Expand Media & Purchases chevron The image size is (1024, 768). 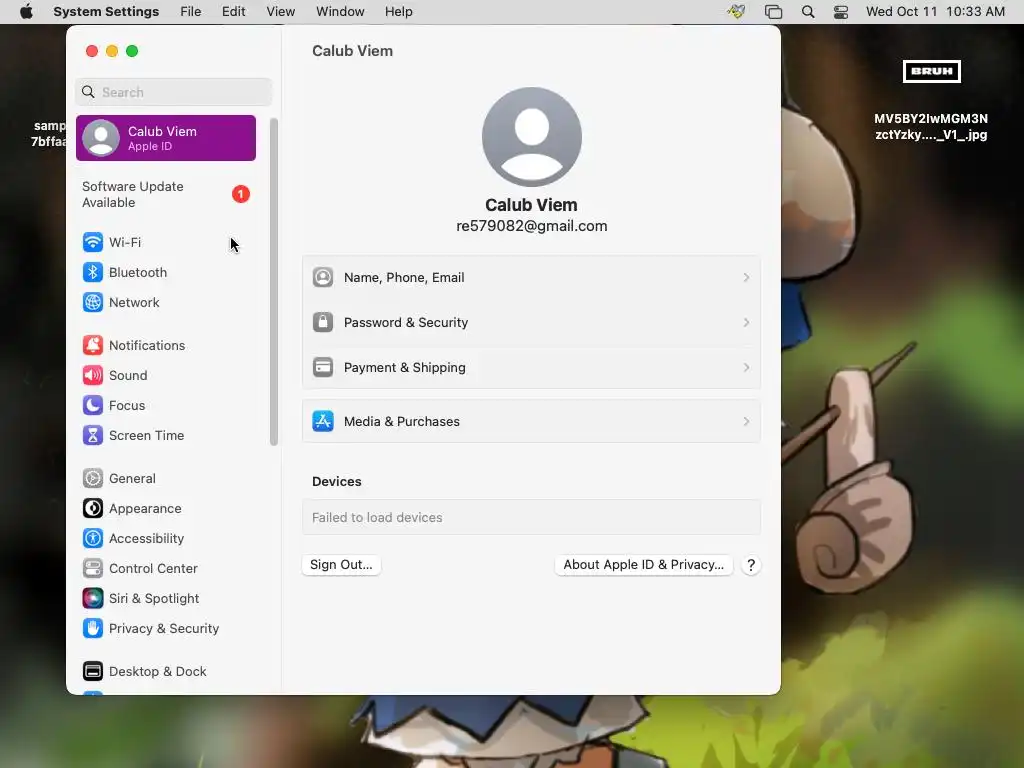coord(746,422)
